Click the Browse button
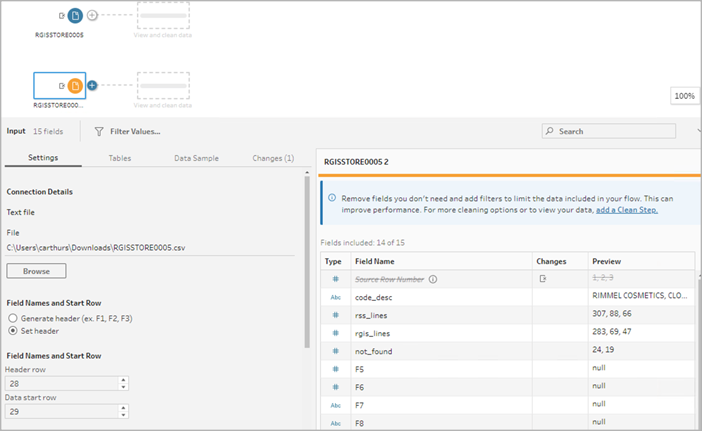702x431 pixels. [36, 271]
